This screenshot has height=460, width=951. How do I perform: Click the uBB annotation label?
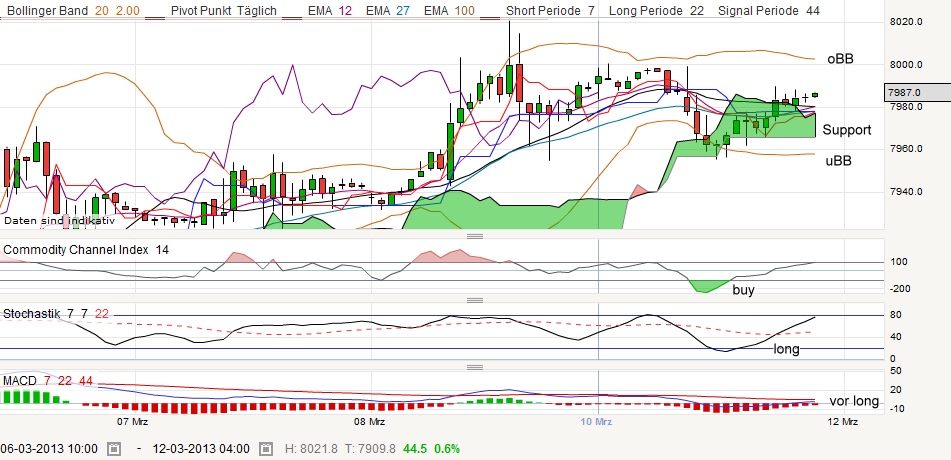[838, 161]
